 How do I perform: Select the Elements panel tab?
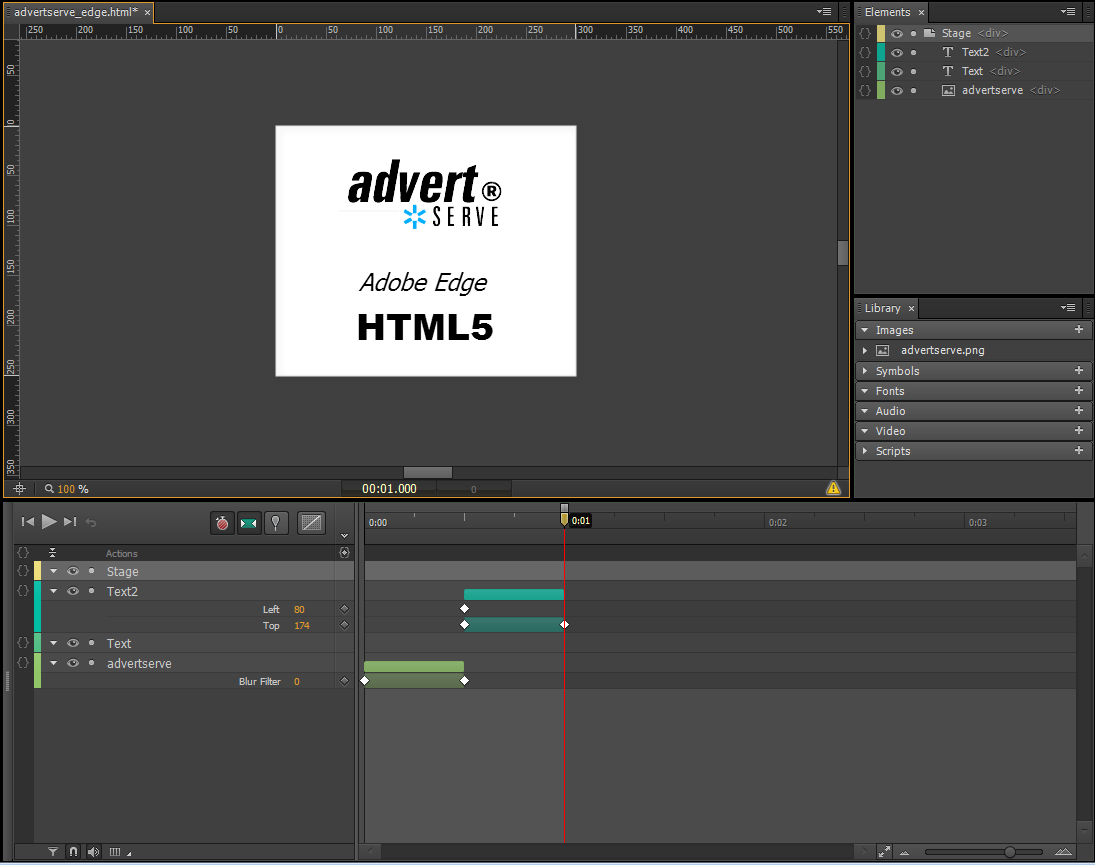pos(887,12)
